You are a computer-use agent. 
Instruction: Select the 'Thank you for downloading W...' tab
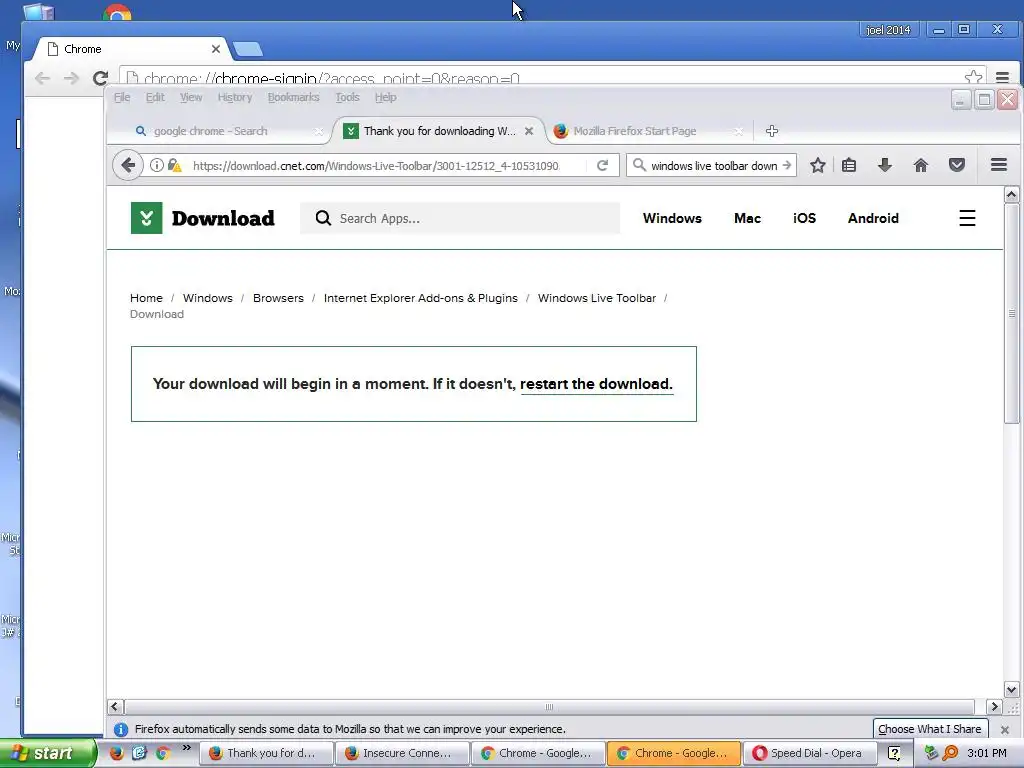pyautogui.click(x=439, y=131)
